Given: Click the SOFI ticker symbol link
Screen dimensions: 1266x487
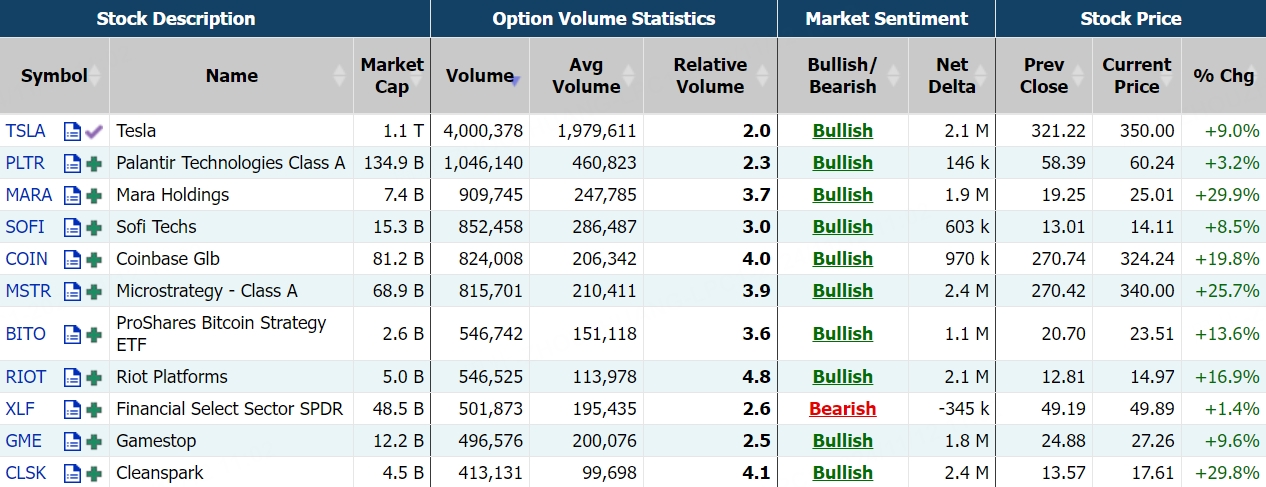Looking at the screenshot, I should click(x=25, y=227).
